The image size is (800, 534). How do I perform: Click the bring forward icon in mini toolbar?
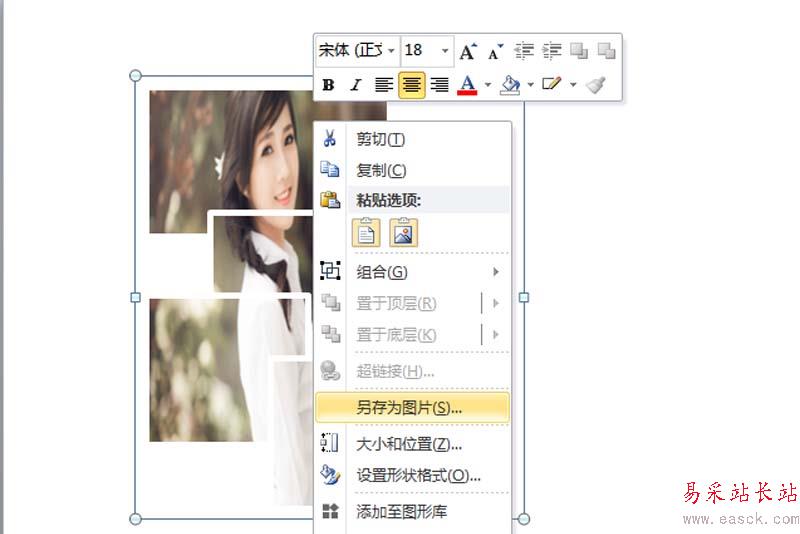[579, 51]
